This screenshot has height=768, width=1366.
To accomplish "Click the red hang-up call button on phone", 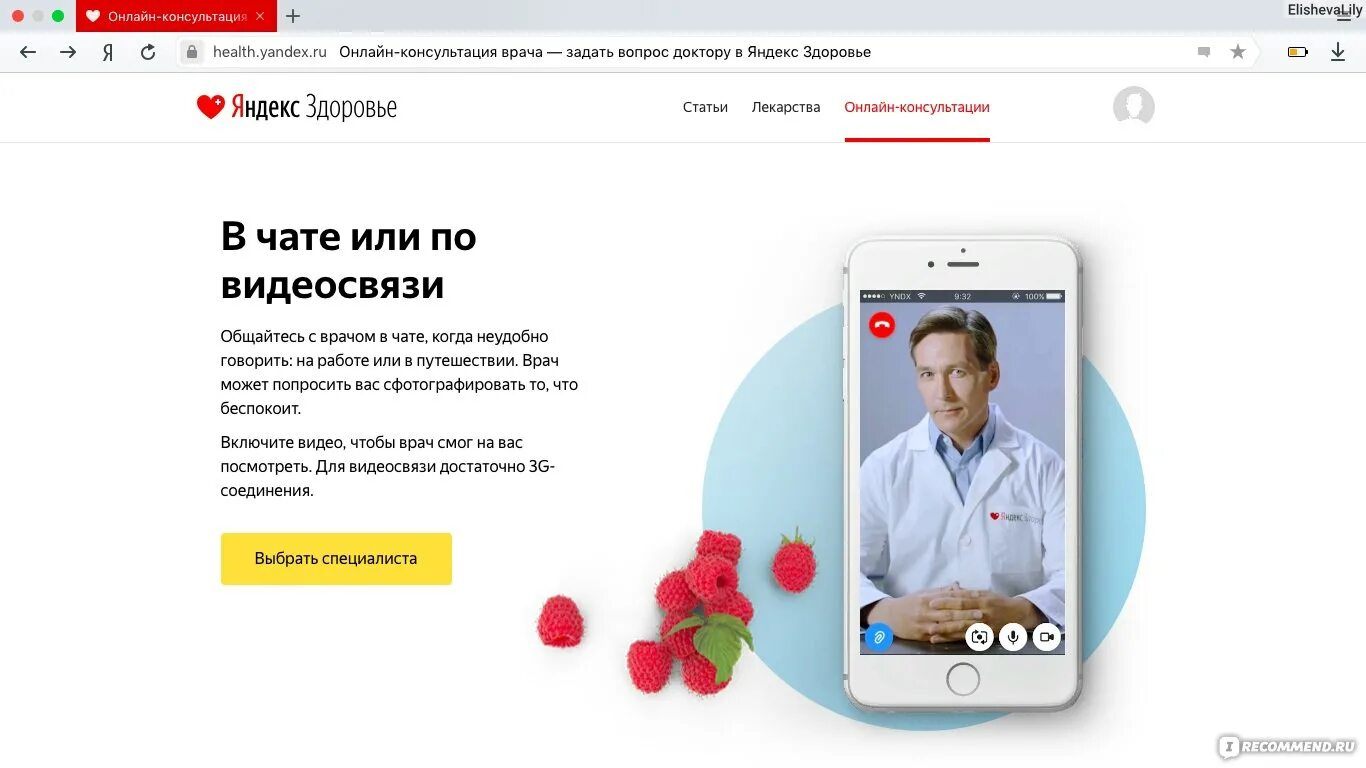I will [x=881, y=325].
